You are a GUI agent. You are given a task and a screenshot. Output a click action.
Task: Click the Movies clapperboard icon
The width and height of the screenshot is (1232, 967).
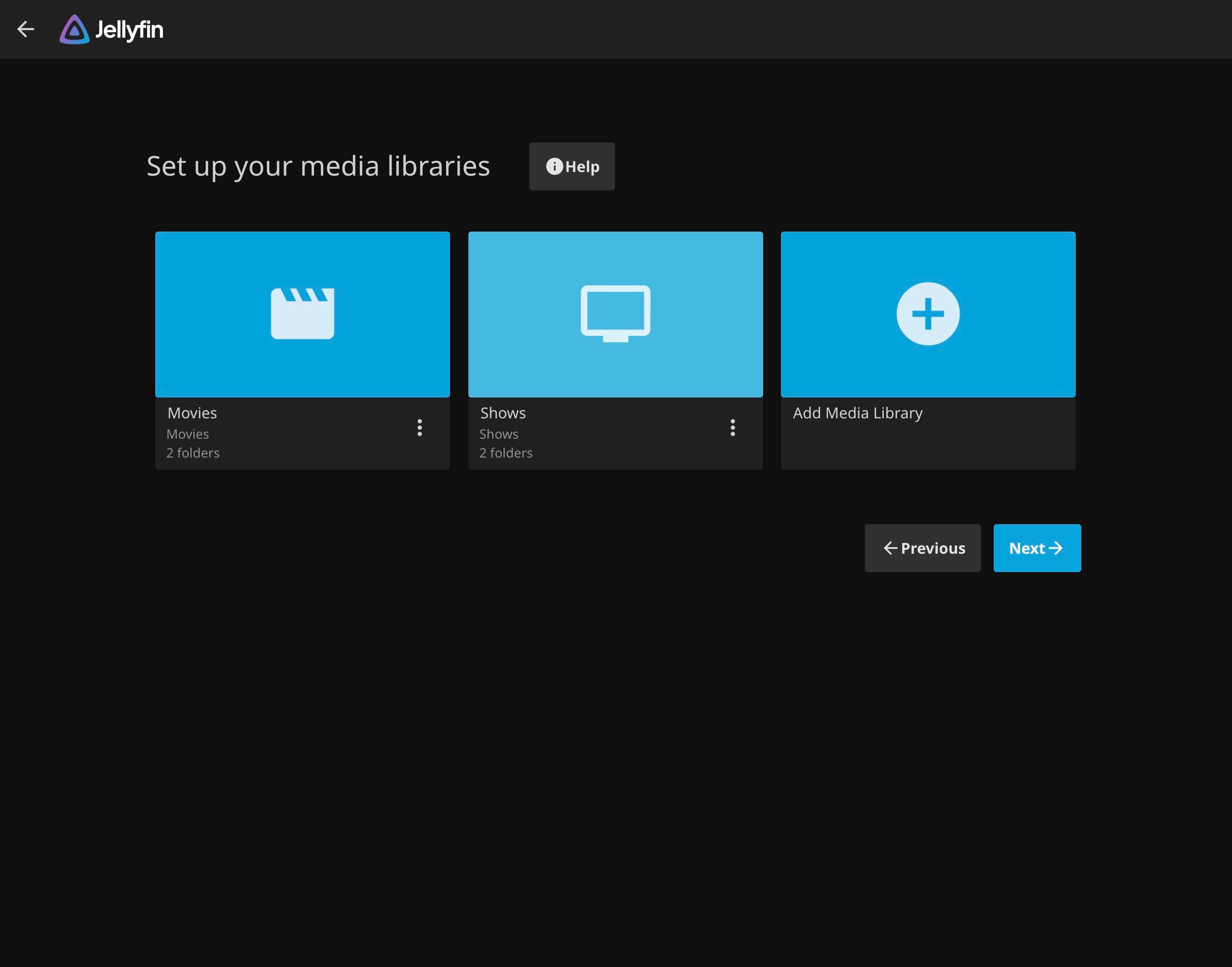tap(302, 314)
